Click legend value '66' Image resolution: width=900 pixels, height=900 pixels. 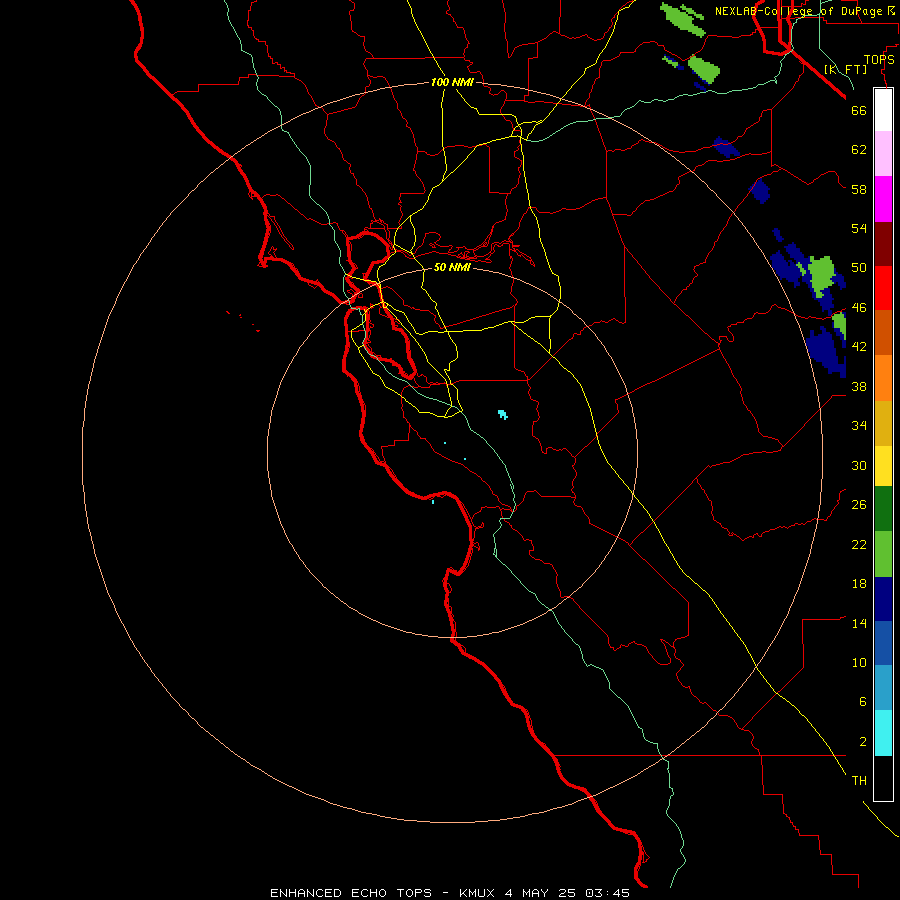(x=859, y=110)
